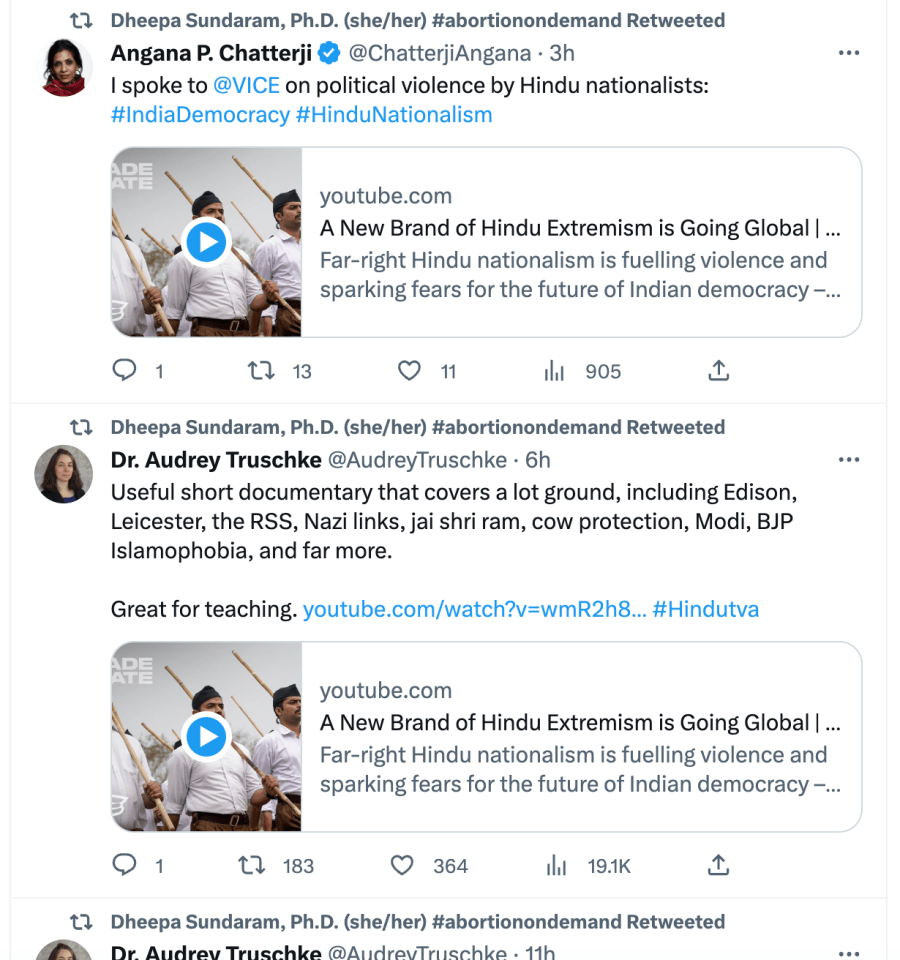This screenshot has height=960, width=900.
Task: Open the #IndiaDemocracy hashtag
Action: click(200, 114)
